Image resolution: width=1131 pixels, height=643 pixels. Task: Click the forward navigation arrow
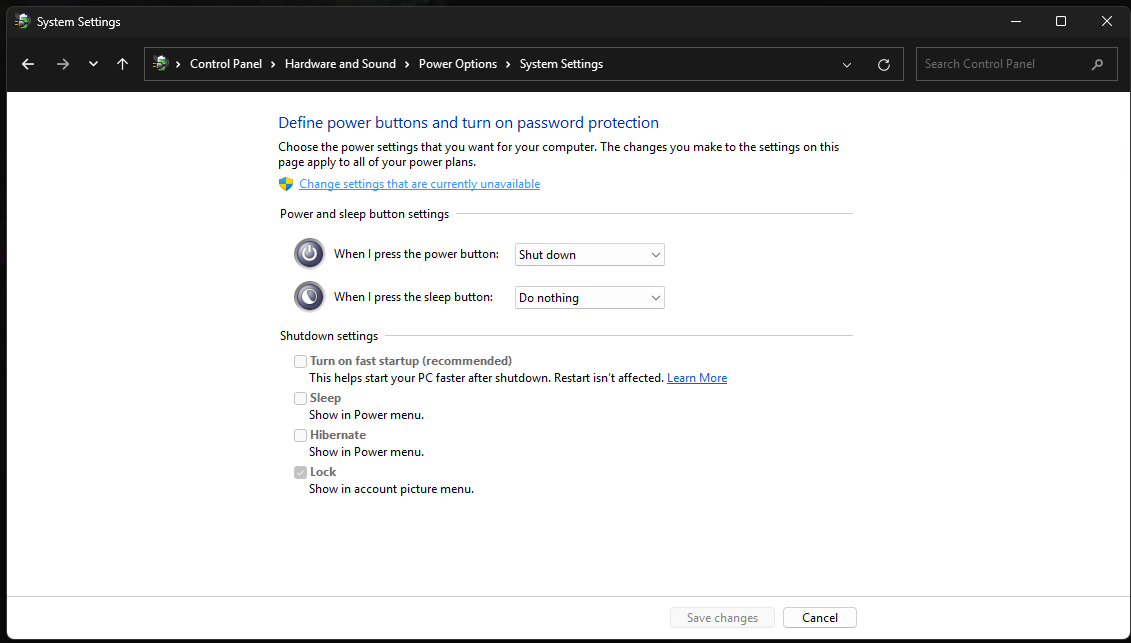pos(63,64)
